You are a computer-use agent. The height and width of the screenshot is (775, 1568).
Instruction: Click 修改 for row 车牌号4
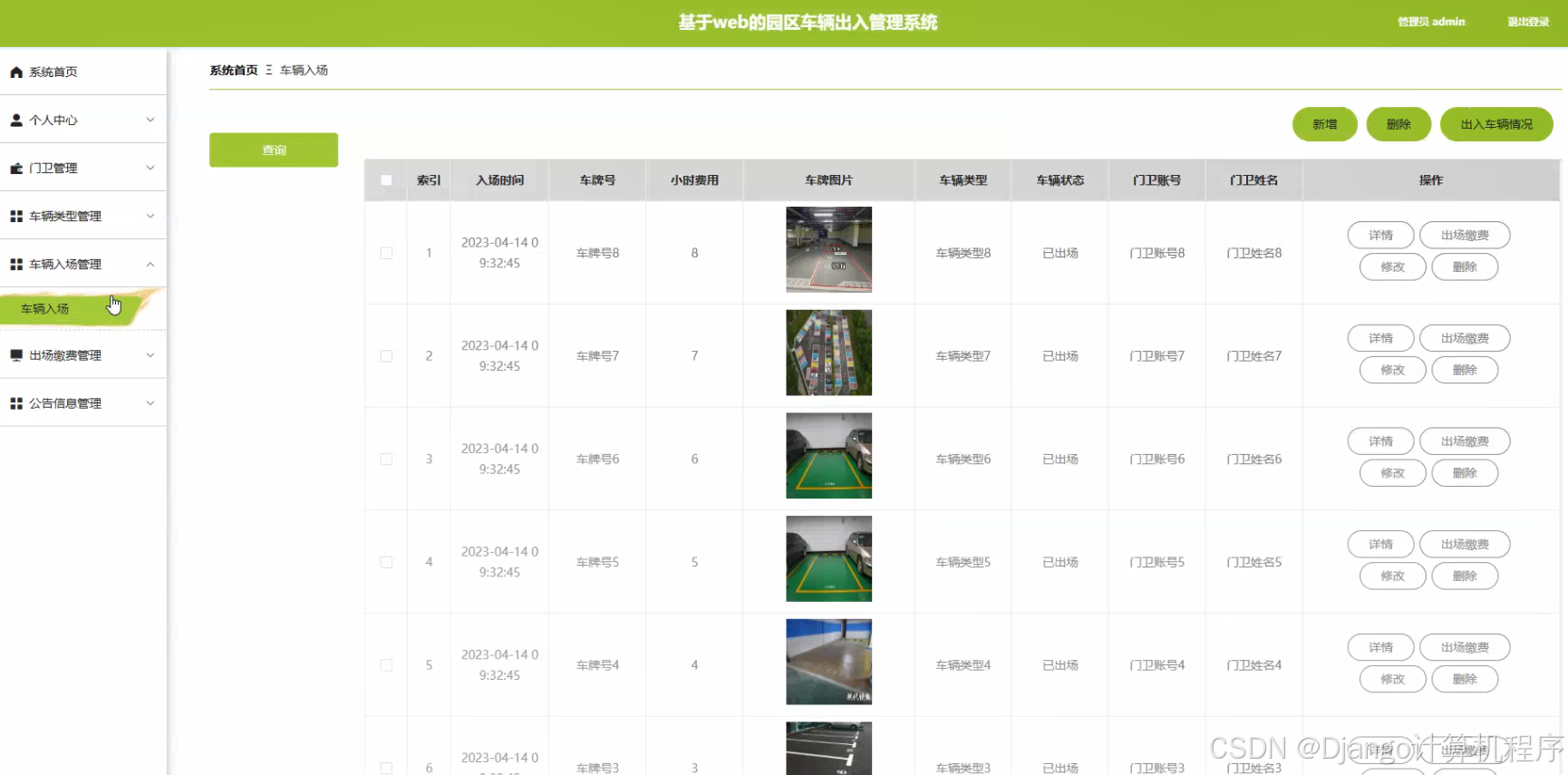pos(1393,679)
